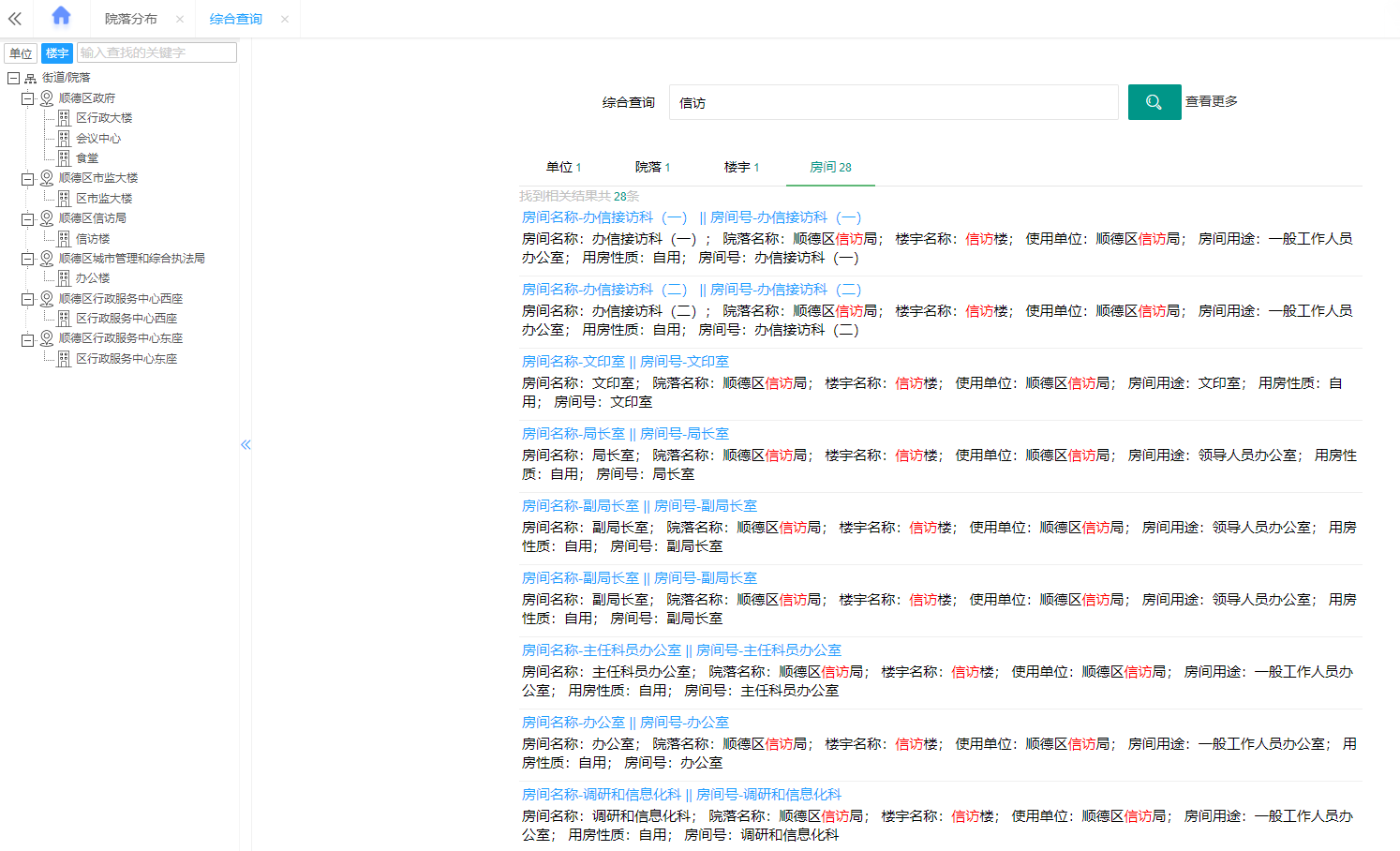Open result 房间名称-主任科员办公室

681,650
